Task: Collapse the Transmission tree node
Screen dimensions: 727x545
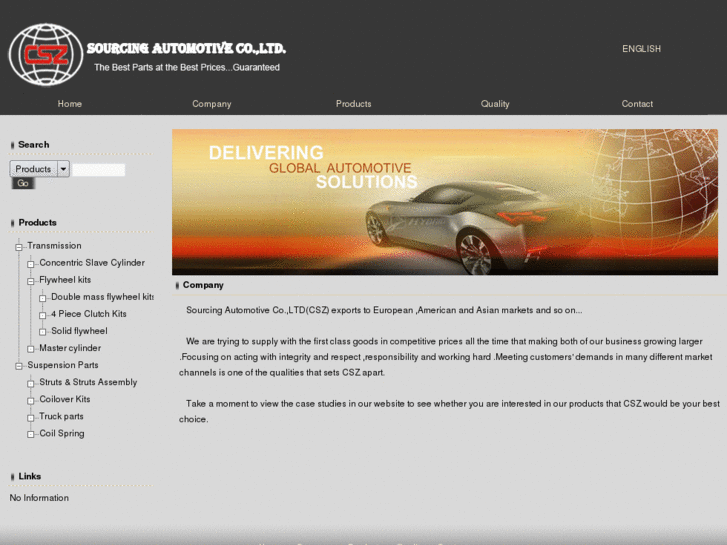Action: (19, 247)
